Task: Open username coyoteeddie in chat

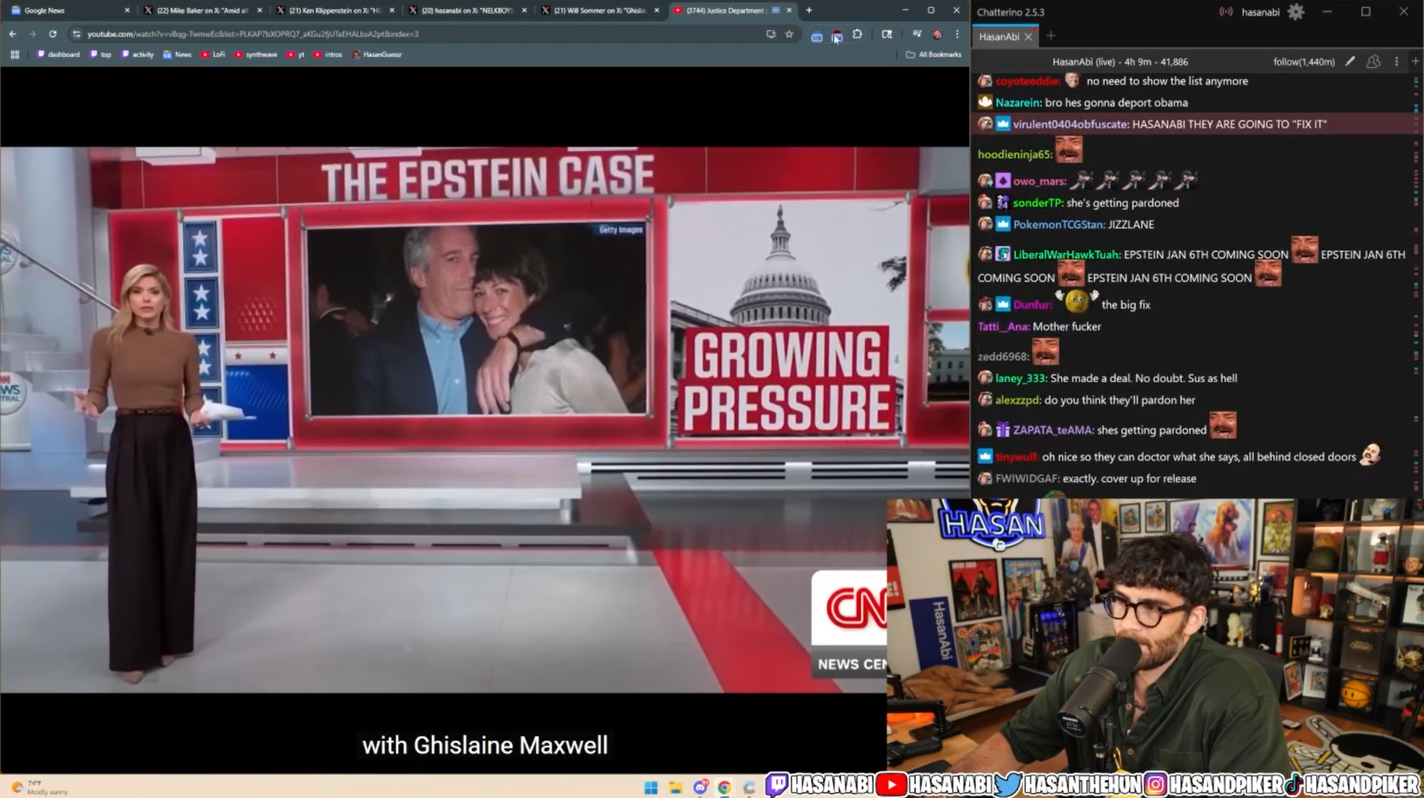Action: point(1027,81)
